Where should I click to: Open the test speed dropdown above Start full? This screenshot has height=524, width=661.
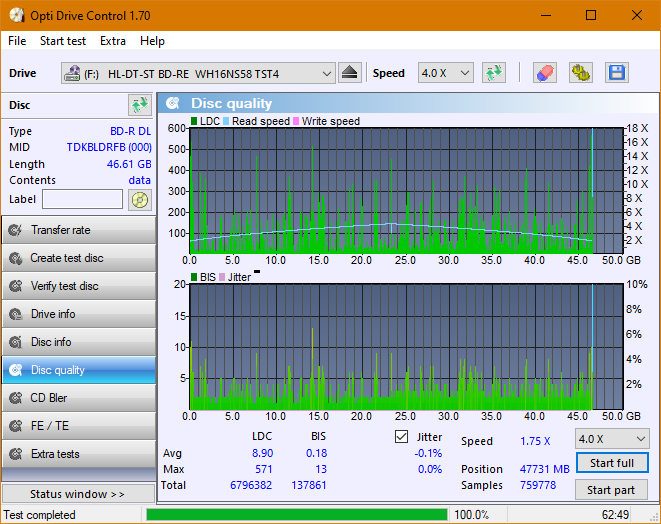click(611, 439)
